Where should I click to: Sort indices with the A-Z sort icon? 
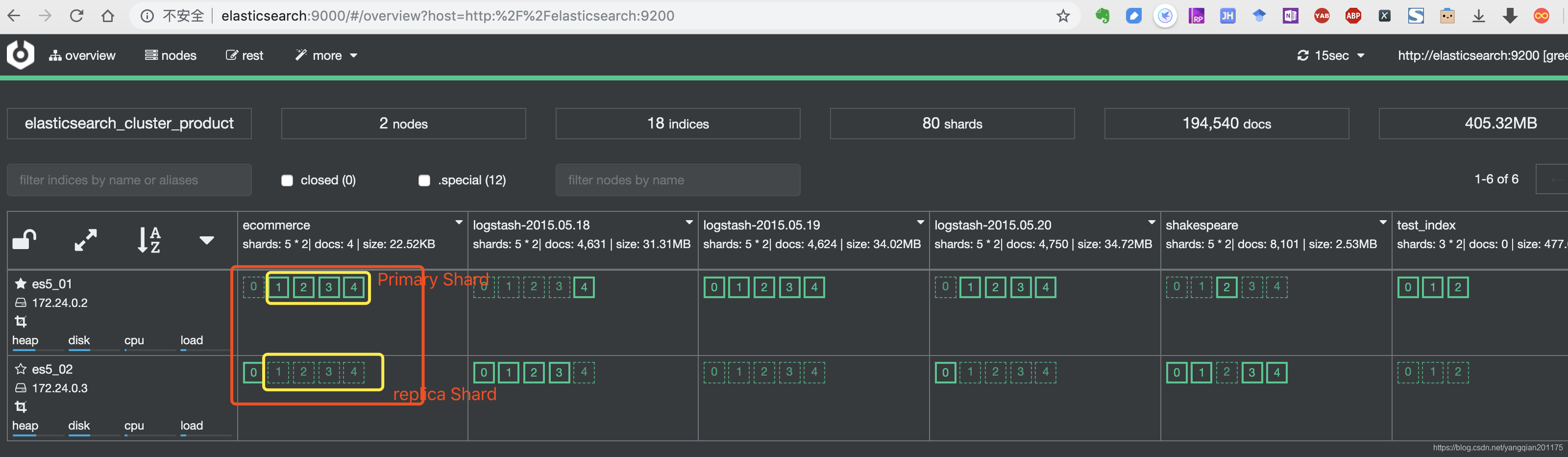pyautogui.click(x=148, y=240)
